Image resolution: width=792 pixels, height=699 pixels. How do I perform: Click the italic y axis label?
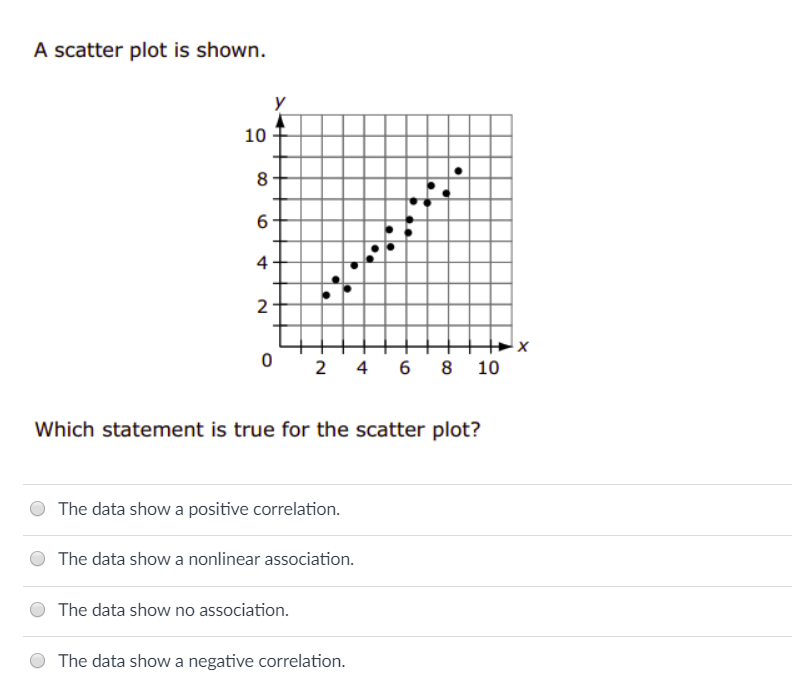click(280, 102)
